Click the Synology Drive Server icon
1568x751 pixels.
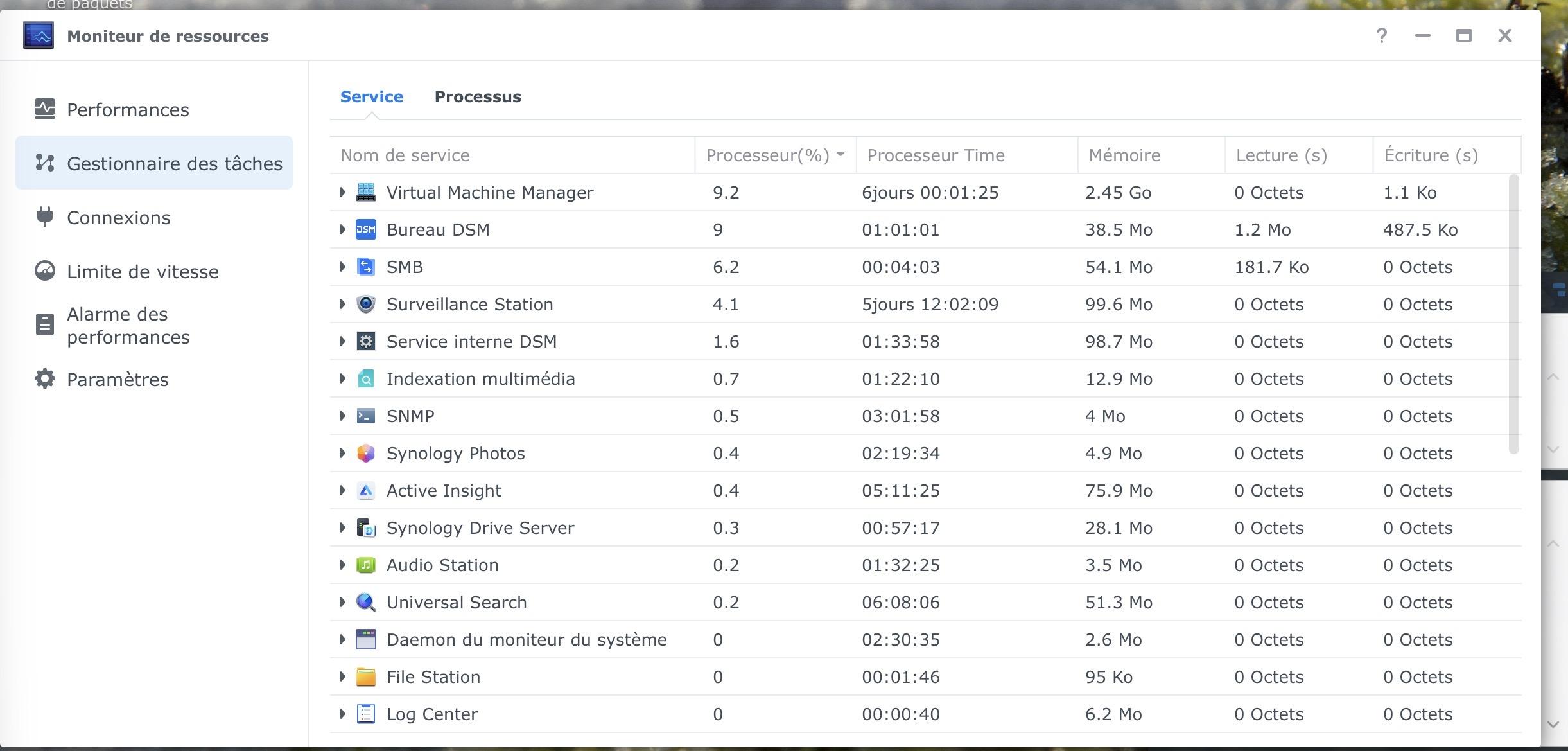[366, 527]
